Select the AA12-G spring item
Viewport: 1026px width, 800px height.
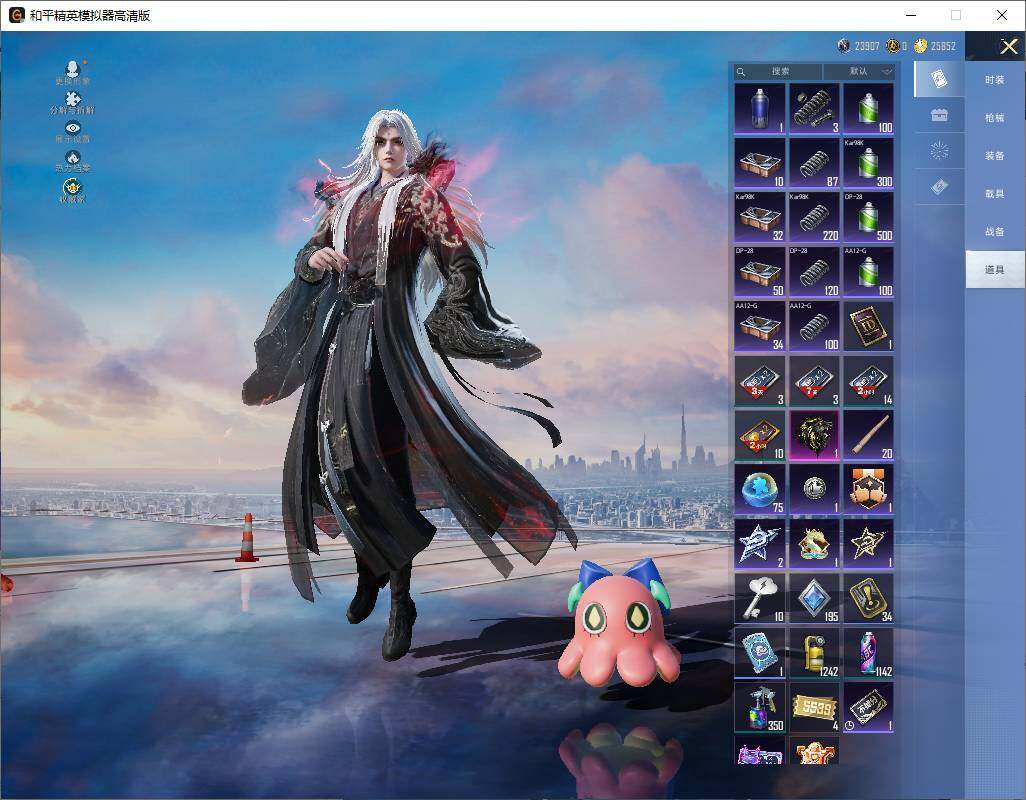(814, 326)
